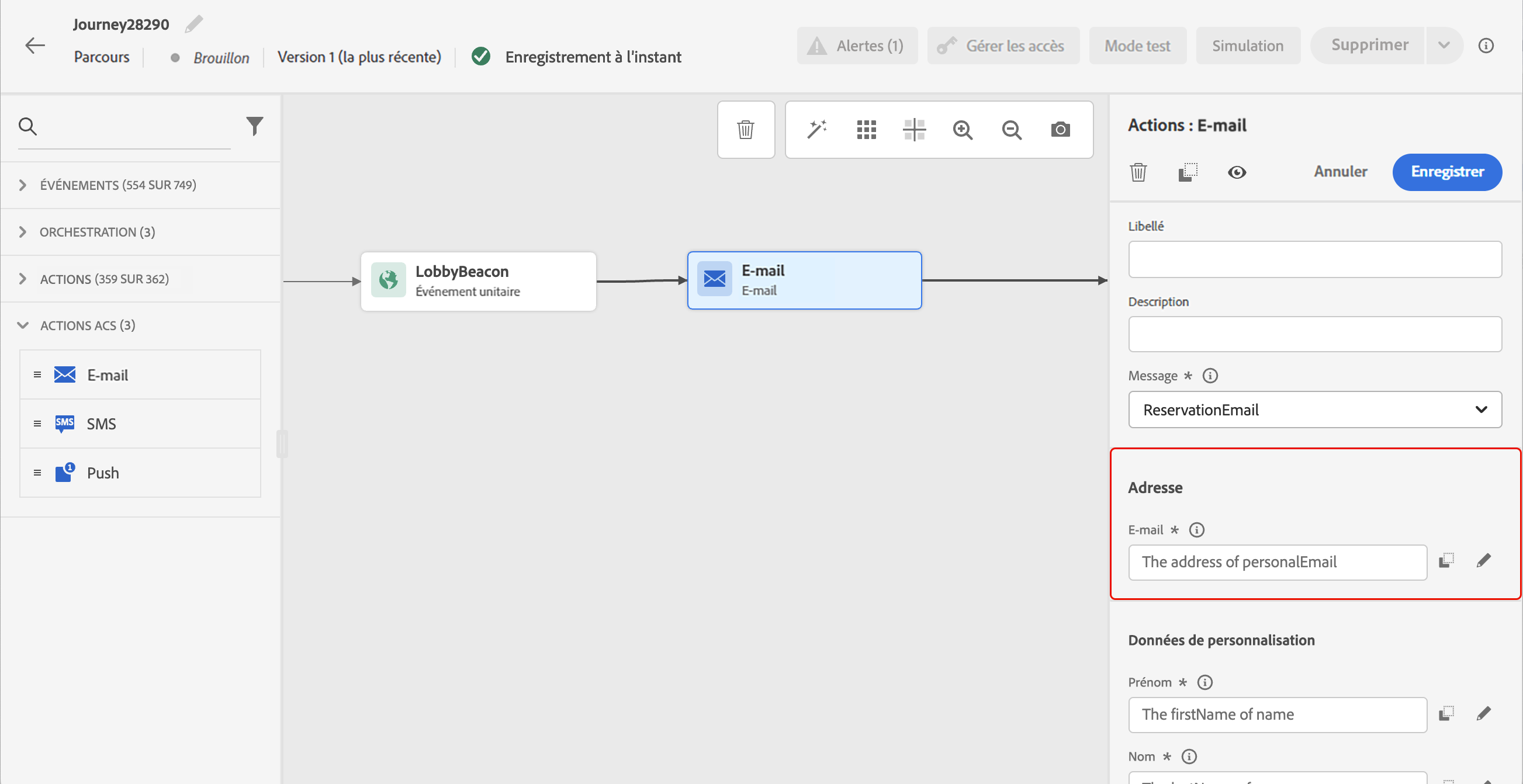The image size is (1523, 784).
Task: Click the copy icon beside Prénom field
Action: [x=1446, y=713]
